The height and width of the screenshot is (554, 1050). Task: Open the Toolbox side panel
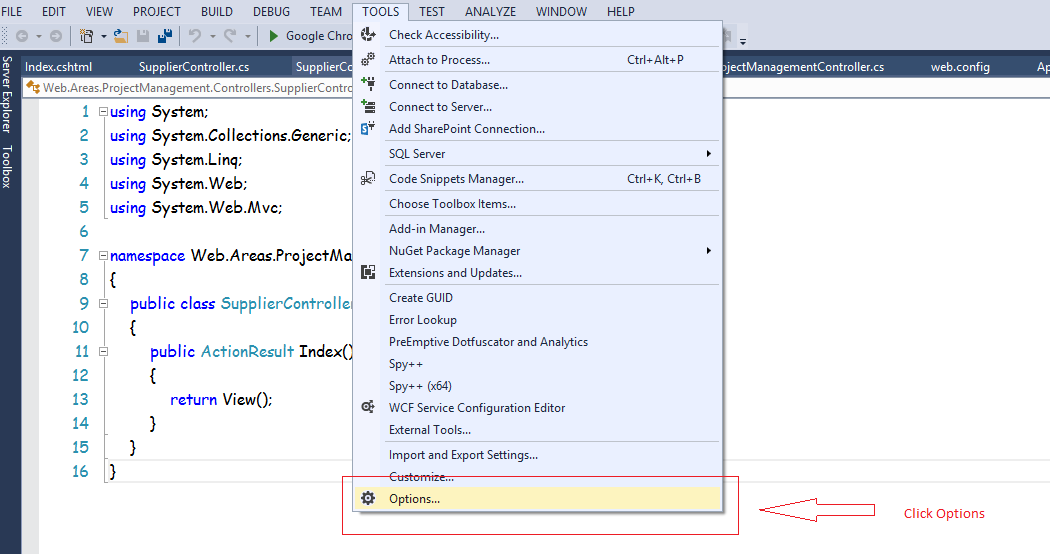point(7,166)
